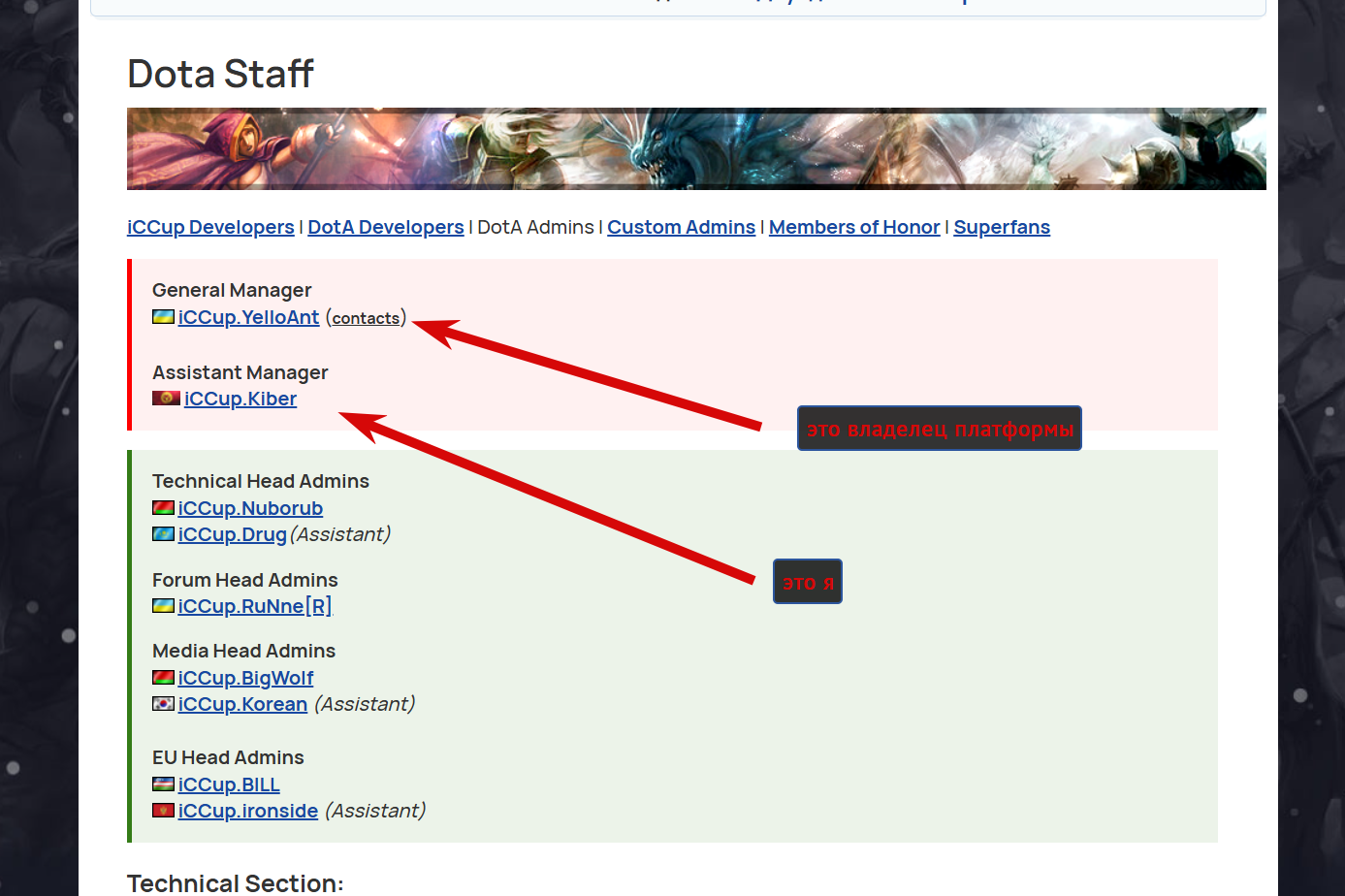Click the flag icon beside iCCup.BigWolf
This screenshot has width=1345, height=896.
pos(163,677)
